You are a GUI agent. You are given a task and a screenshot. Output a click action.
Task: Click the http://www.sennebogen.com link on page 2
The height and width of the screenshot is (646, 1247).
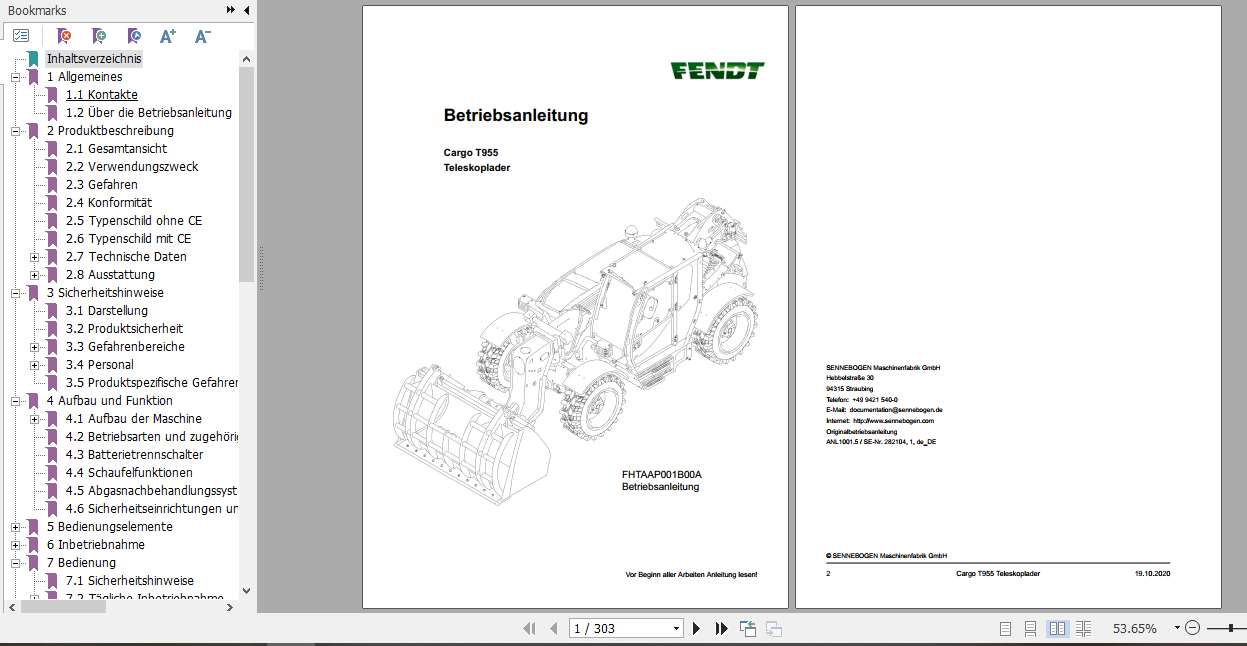pyautogui.click(x=892, y=421)
